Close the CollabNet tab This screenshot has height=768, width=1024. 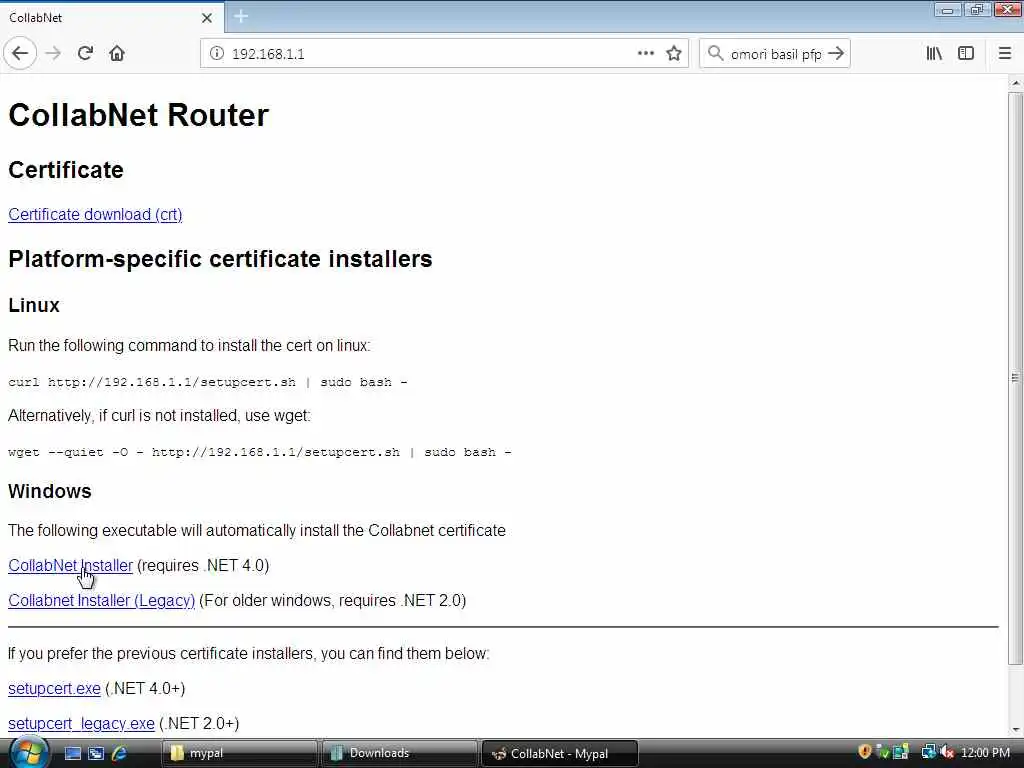tap(206, 18)
